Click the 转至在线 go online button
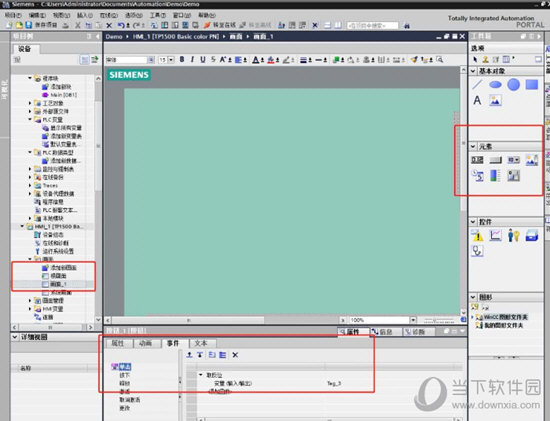The width and height of the screenshot is (550, 421). point(220,25)
